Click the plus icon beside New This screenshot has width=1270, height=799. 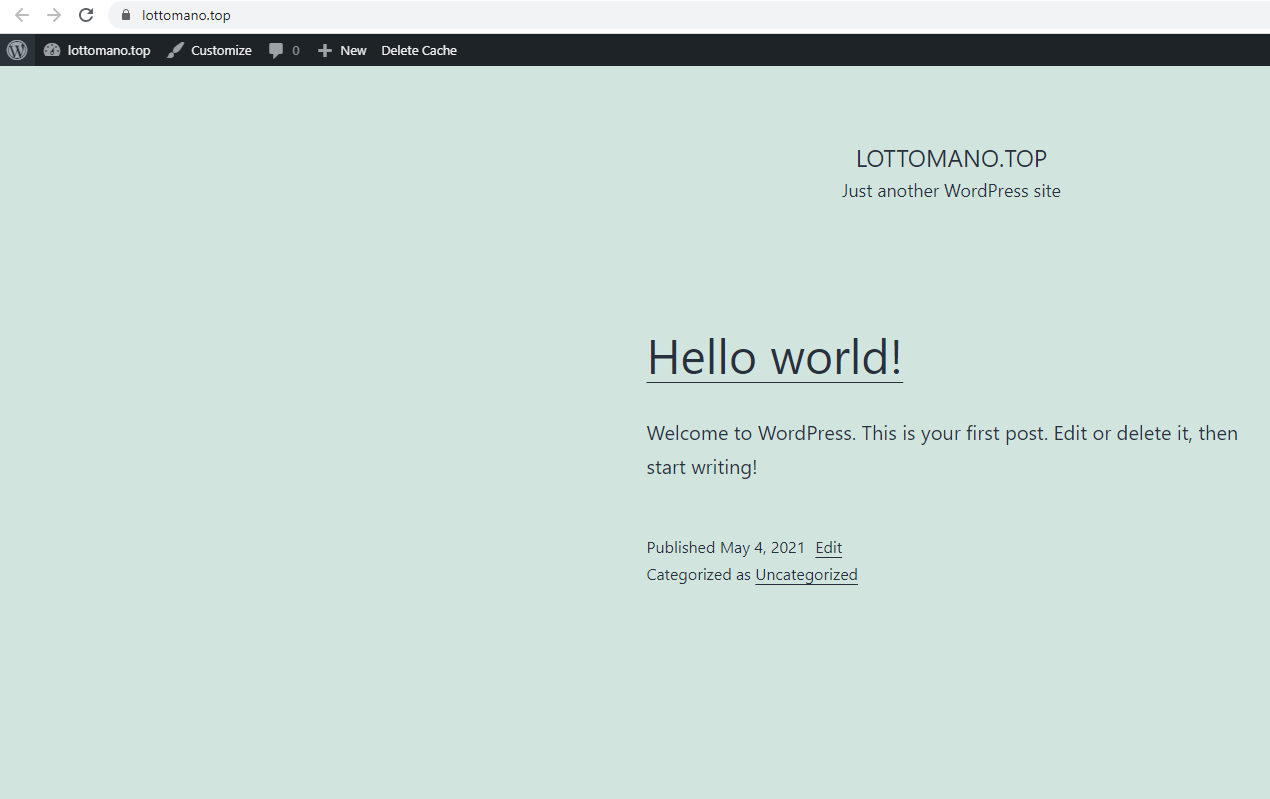[x=324, y=50]
